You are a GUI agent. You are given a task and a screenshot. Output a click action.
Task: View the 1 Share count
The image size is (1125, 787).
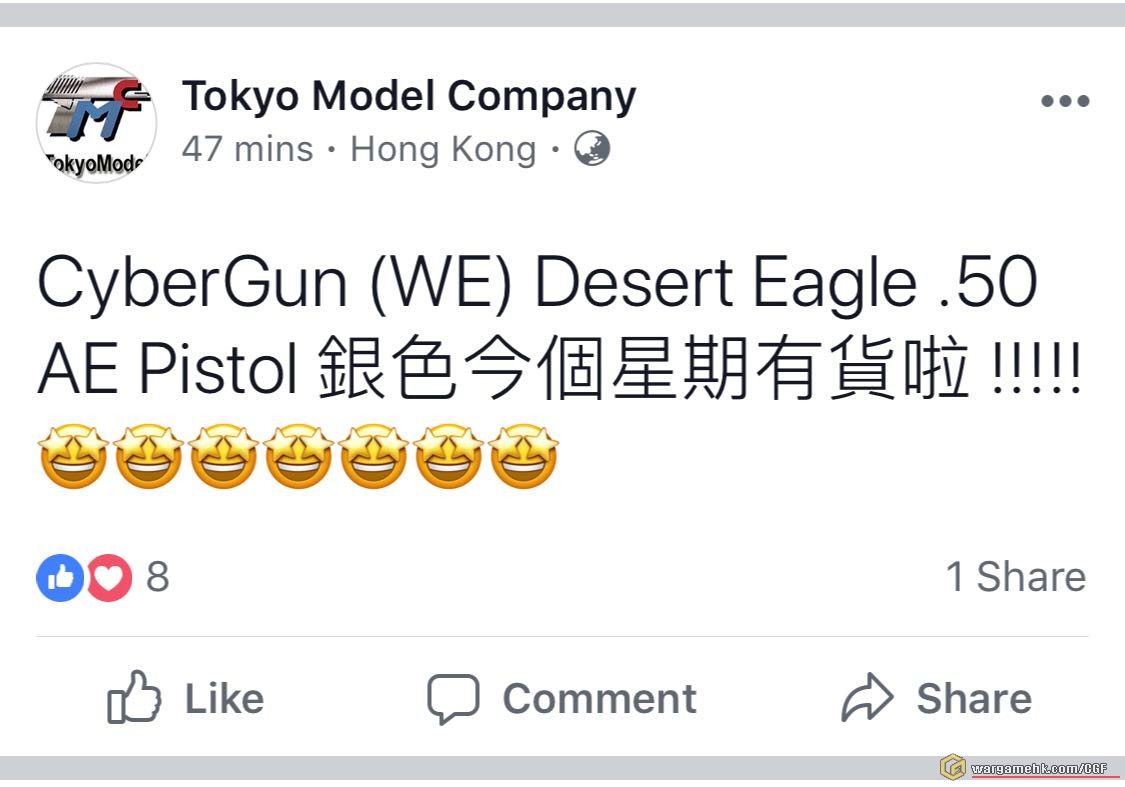[1016, 577]
